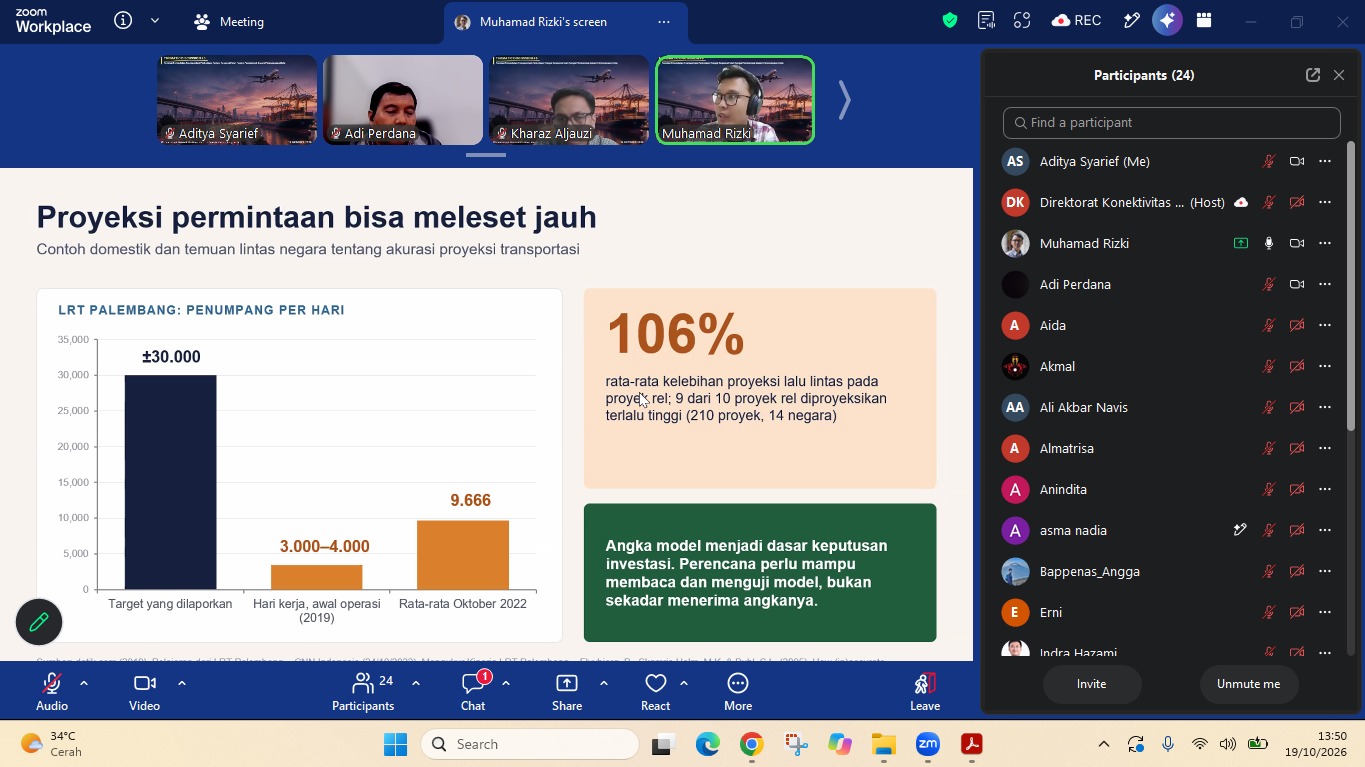Click the REC recording indicator
1365x767 pixels.
[x=1076, y=21]
